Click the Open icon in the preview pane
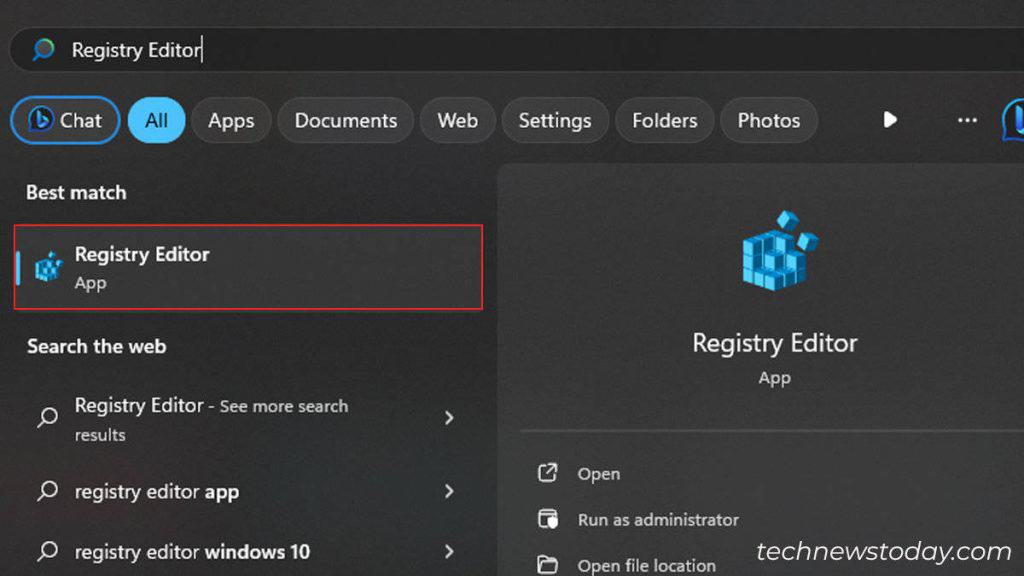The height and width of the screenshot is (576, 1024). [547, 473]
